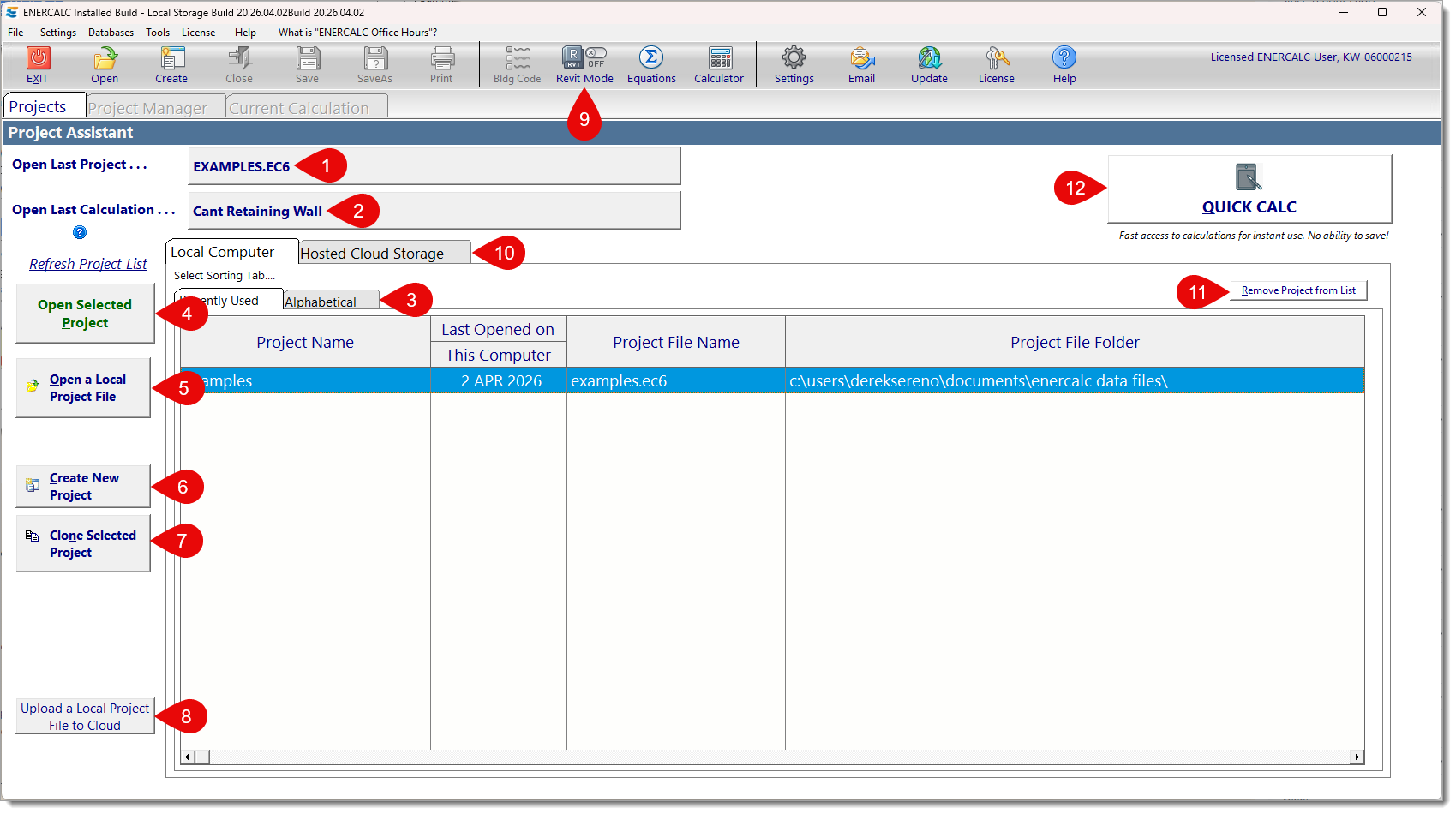This screenshot has height=814, width=1456.
Task: Click the scrollbar right arrow below the list
Action: coord(1357,757)
